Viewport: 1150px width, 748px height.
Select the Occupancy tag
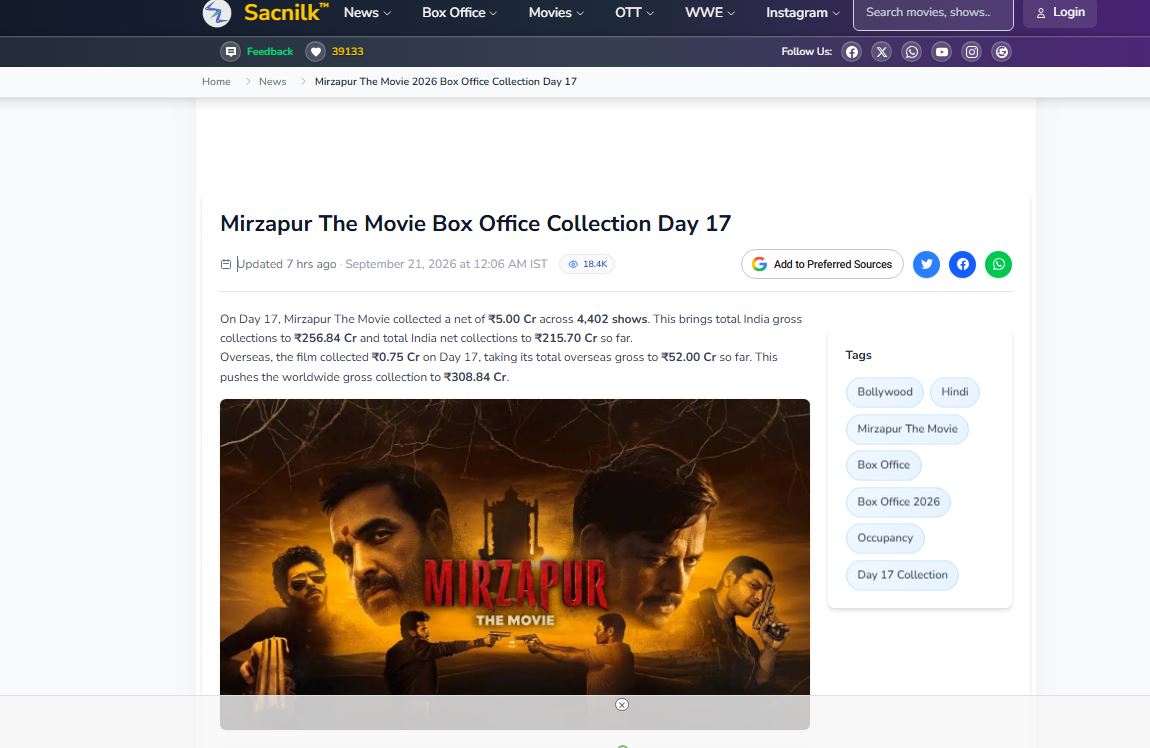point(885,538)
